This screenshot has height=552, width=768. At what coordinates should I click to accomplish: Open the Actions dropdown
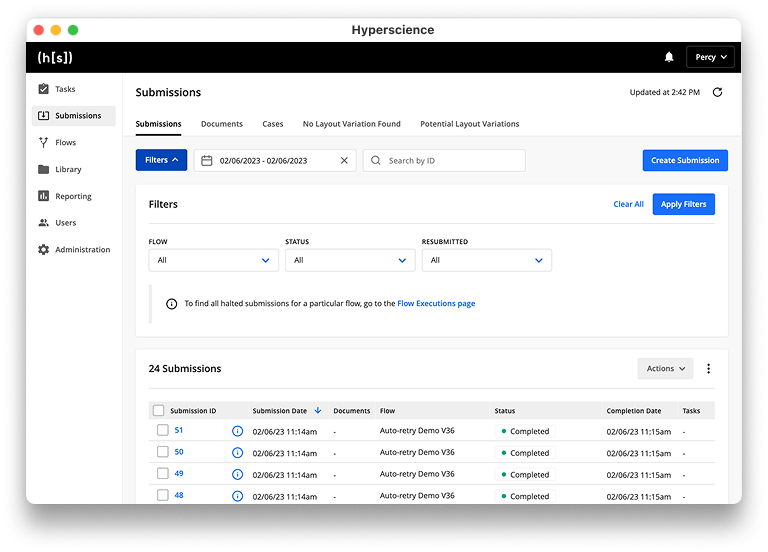665,368
